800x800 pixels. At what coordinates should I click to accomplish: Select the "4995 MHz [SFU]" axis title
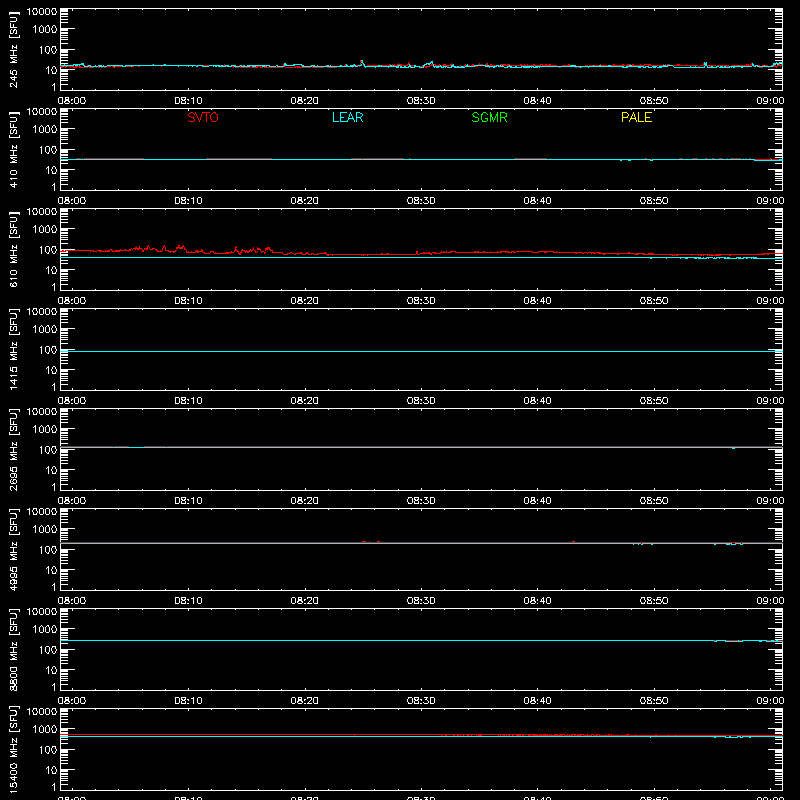pyautogui.click(x=13, y=549)
